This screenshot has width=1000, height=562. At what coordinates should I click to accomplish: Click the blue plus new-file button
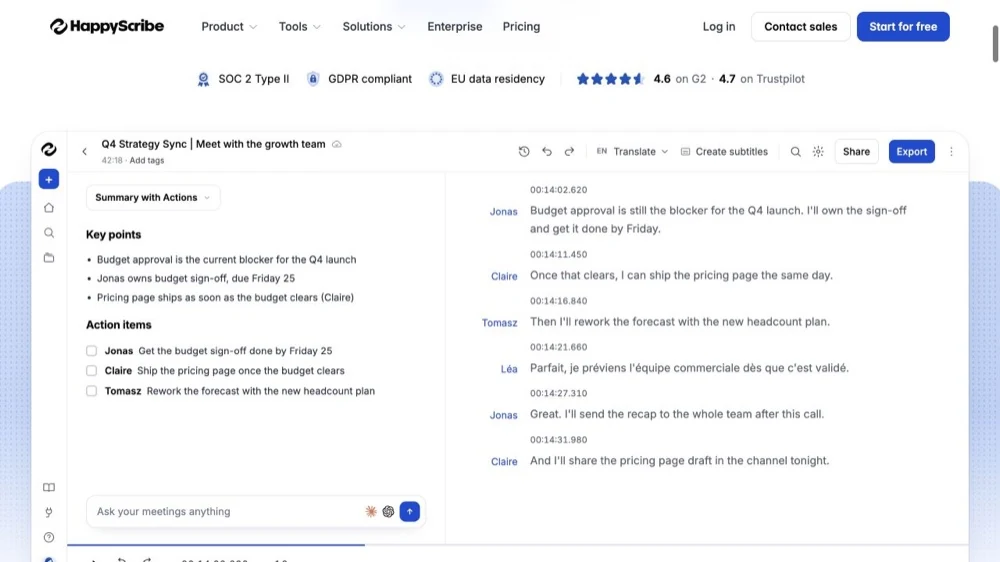tap(48, 179)
